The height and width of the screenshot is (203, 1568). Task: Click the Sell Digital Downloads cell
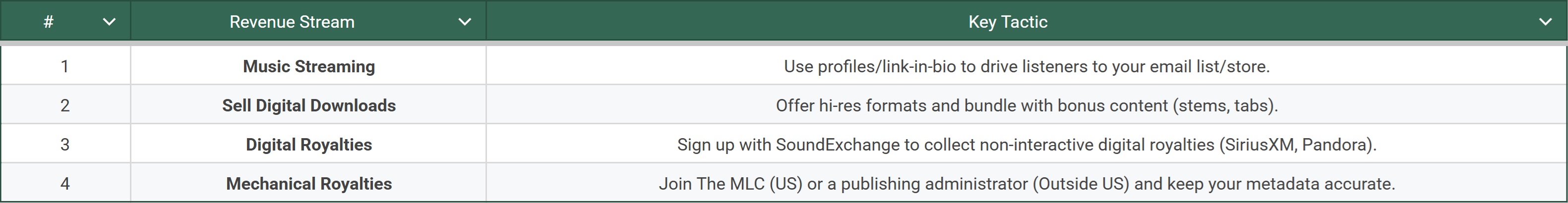point(308,105)
